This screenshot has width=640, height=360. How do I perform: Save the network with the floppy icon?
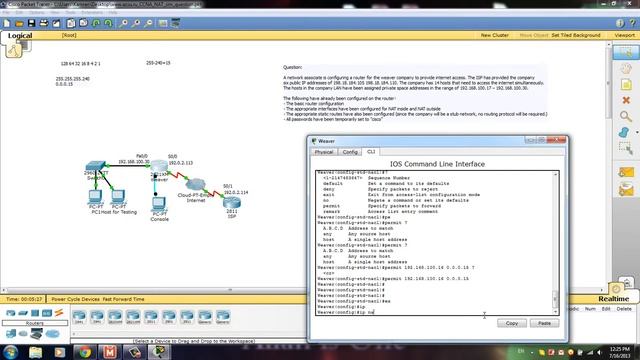(x=31, y=24)
